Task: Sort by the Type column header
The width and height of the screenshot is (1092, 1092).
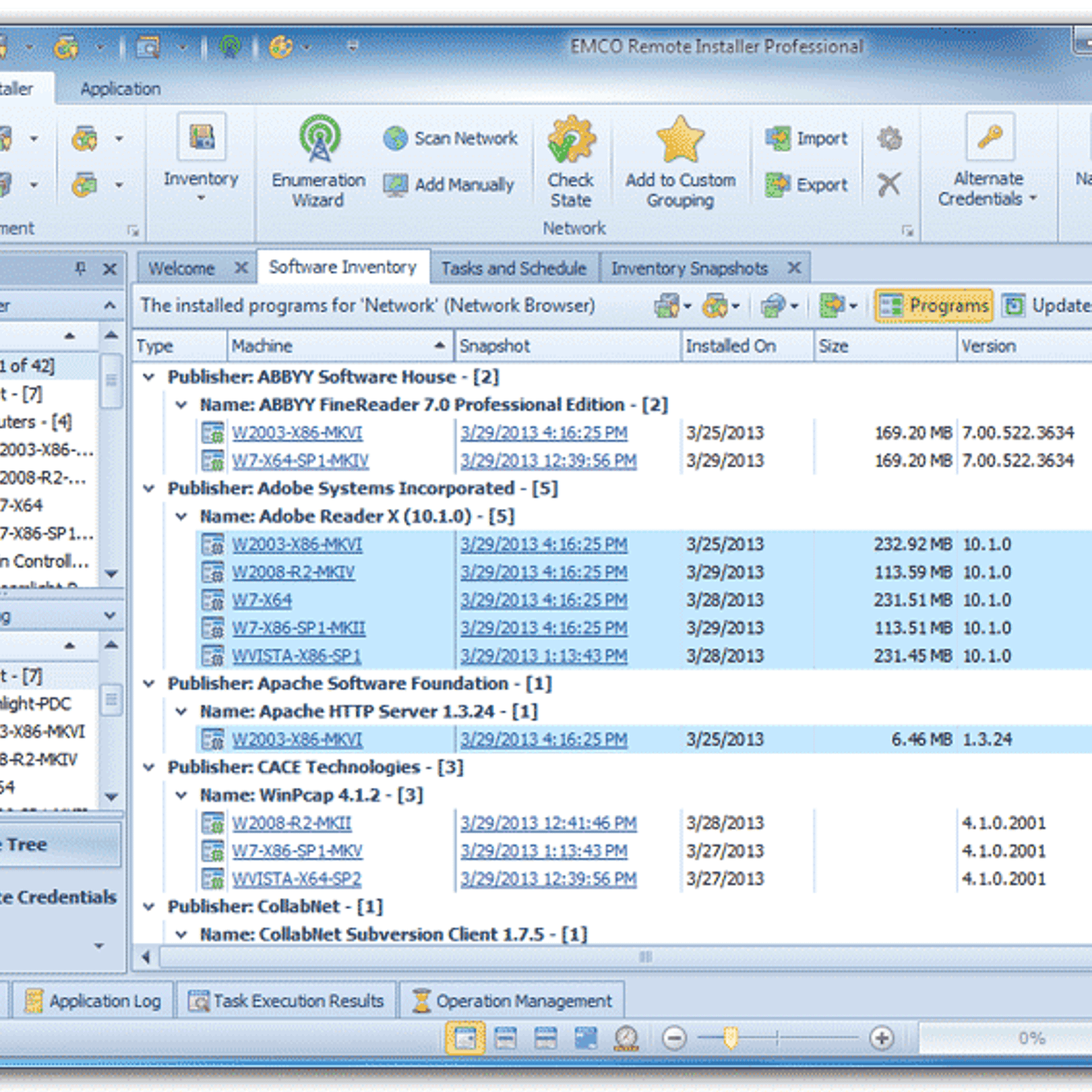Action: click(x=179, y=346)
